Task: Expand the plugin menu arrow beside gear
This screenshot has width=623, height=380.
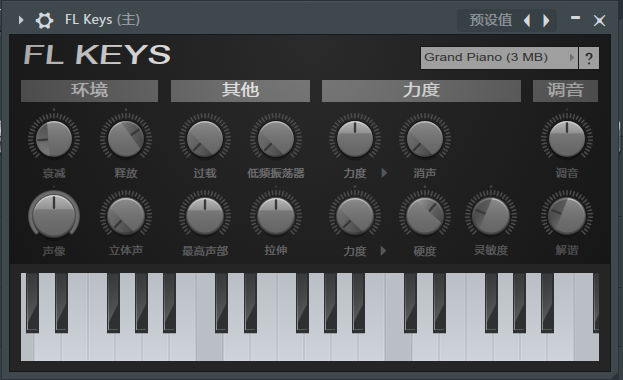Action: (x=21, y=20)
